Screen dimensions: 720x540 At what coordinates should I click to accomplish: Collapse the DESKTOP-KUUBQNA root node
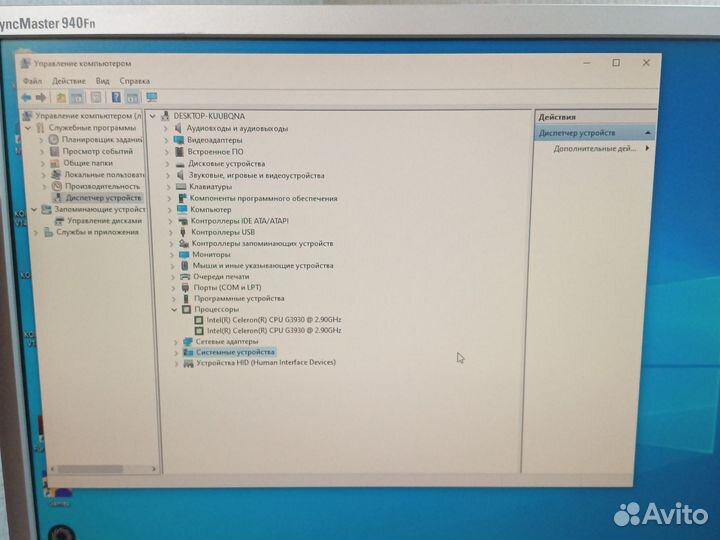click(x=153, y=117)
